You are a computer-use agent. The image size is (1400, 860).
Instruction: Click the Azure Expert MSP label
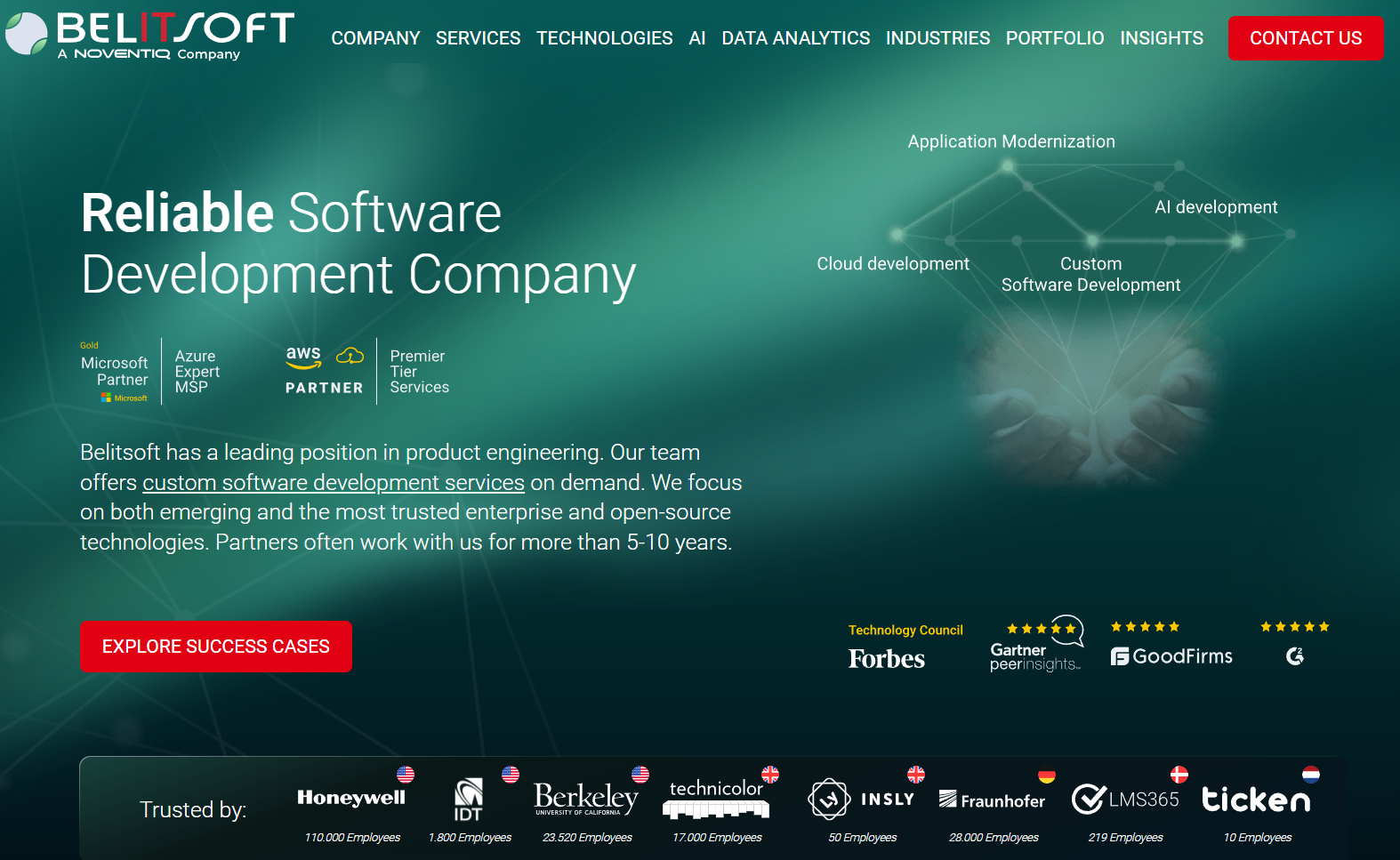(197, 372)
